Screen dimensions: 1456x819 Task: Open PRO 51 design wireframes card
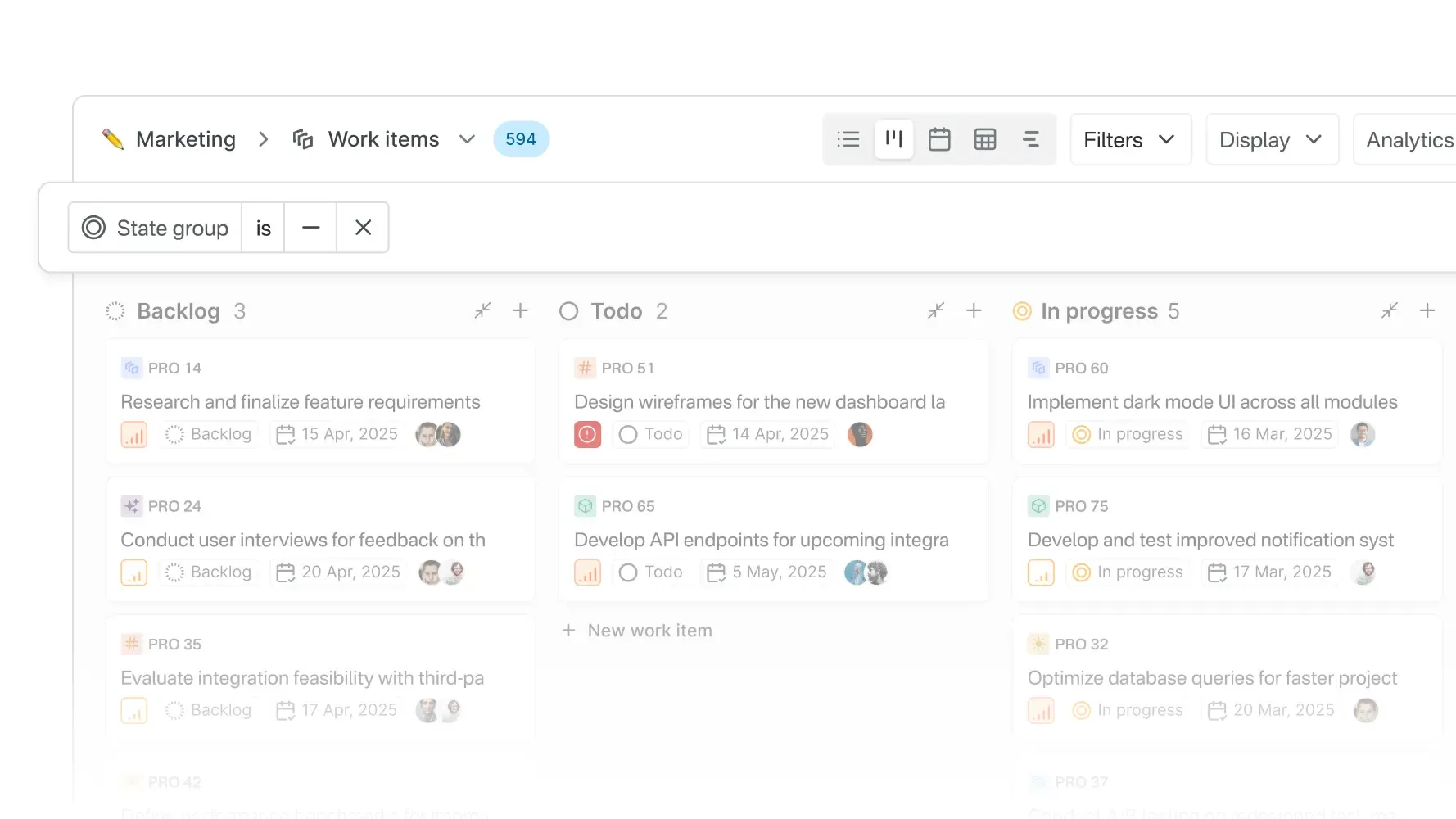759,402
